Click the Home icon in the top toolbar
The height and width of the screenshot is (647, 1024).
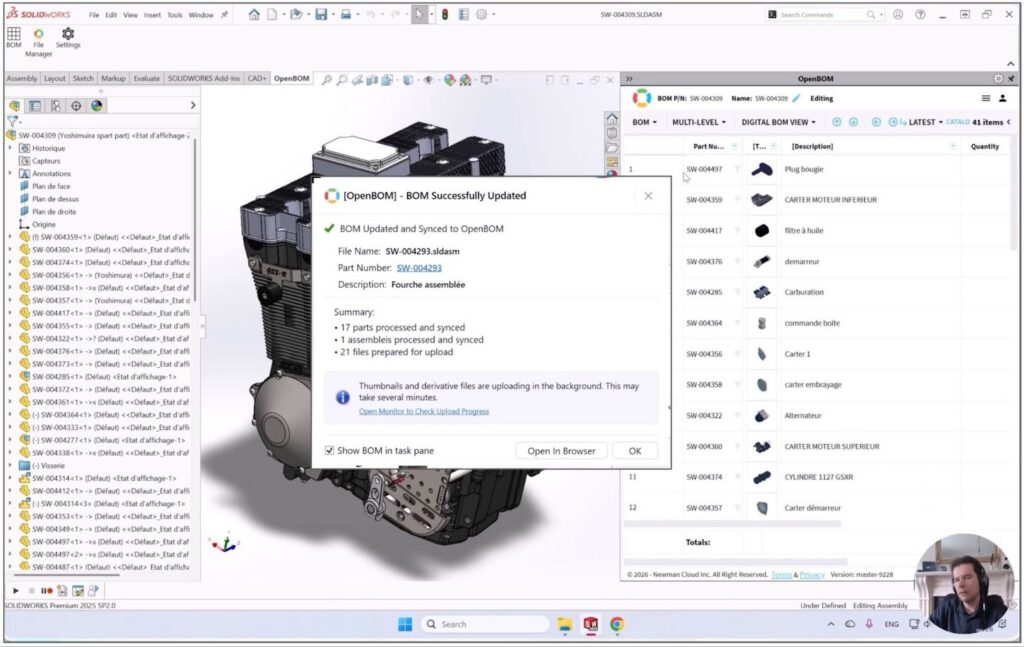click(254, 15)
